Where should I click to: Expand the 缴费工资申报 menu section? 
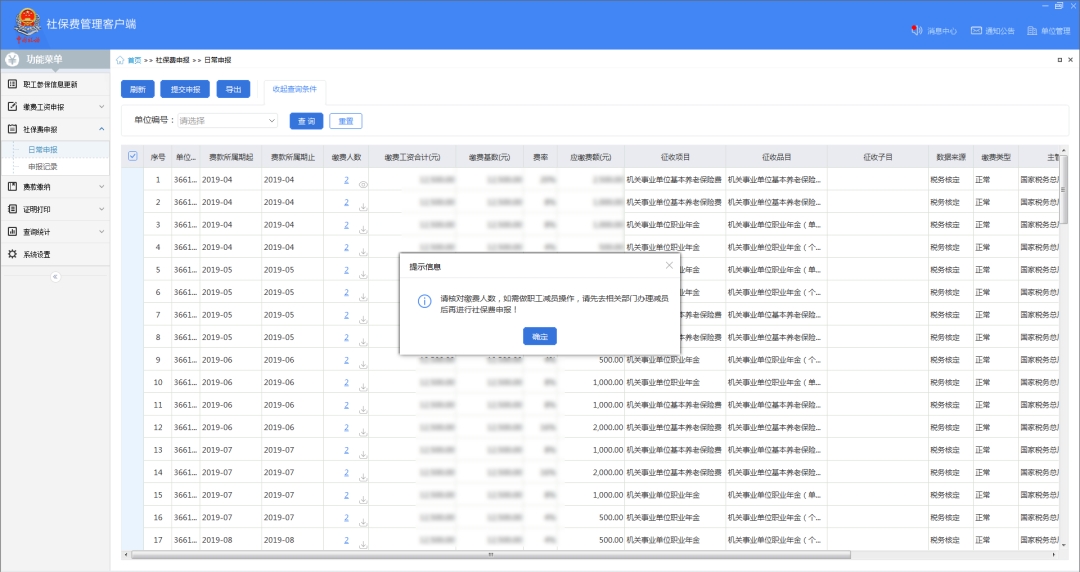coord(101,107)
